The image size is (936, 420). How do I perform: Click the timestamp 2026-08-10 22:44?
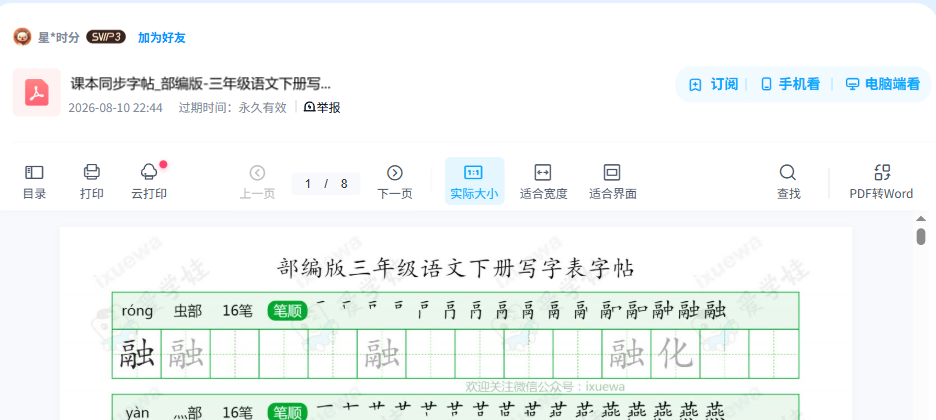point(115,108)
